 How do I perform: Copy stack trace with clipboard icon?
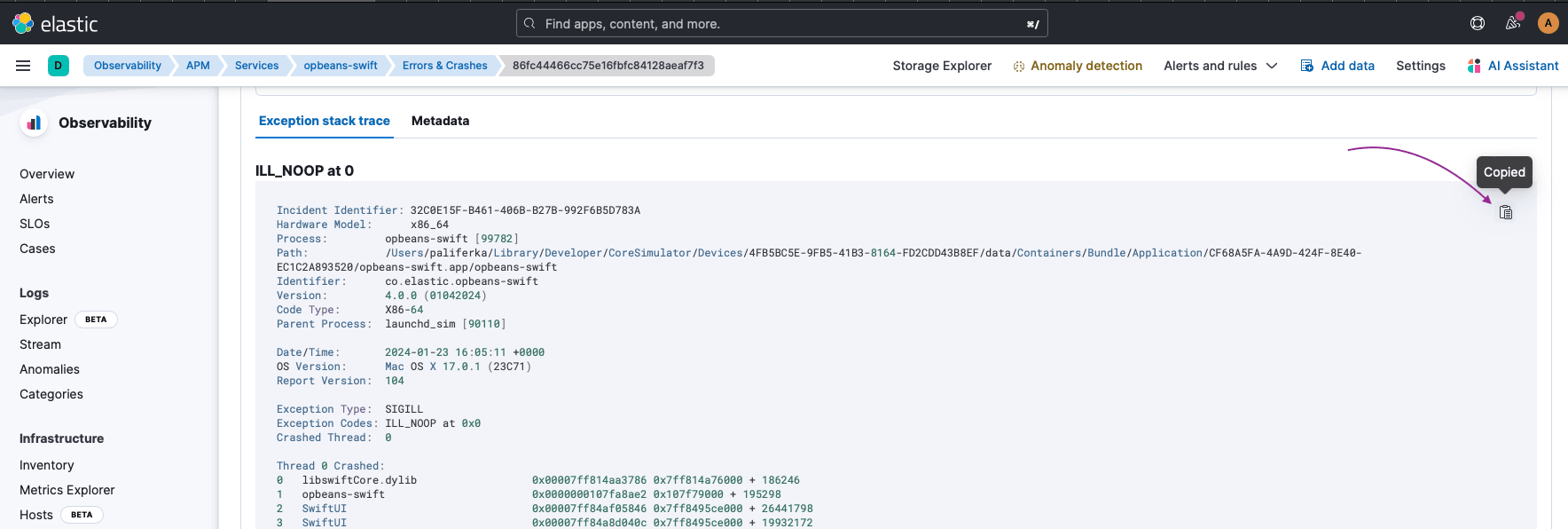(x=1505, y=212)
